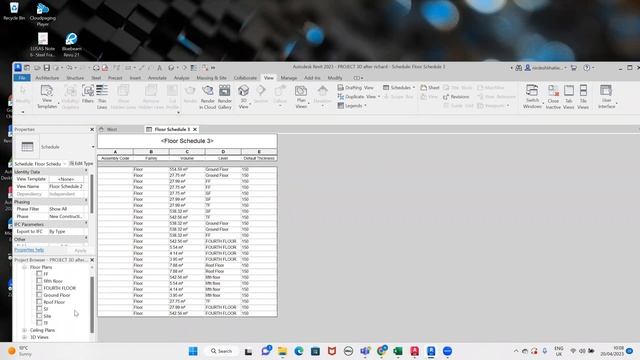Toggle Thin Lines display
Screen dimensions: 640x360
point(102,97)
